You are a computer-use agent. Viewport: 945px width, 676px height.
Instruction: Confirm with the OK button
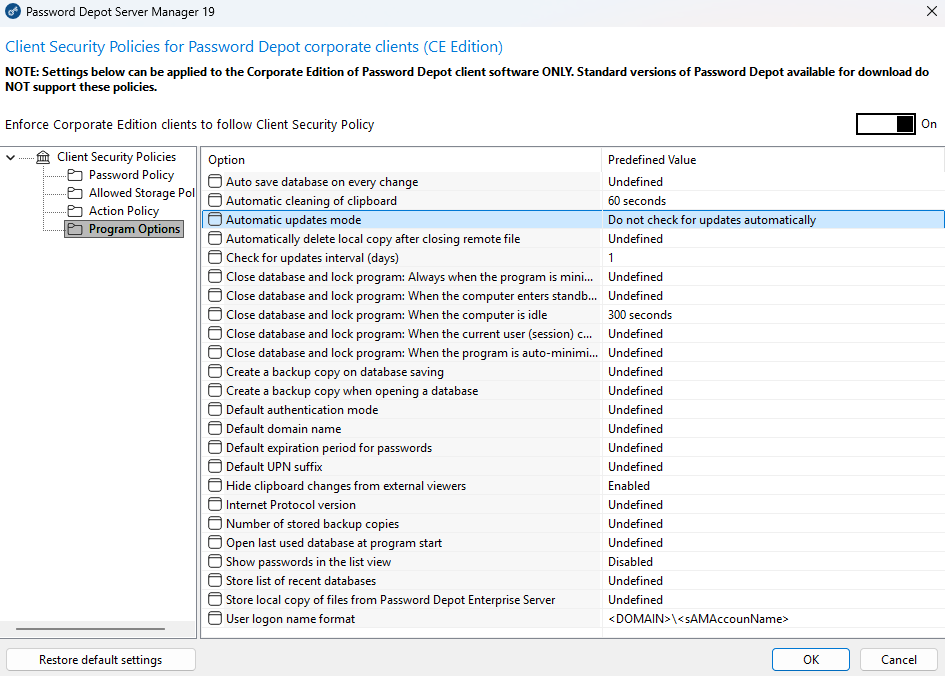click(811, 660)
